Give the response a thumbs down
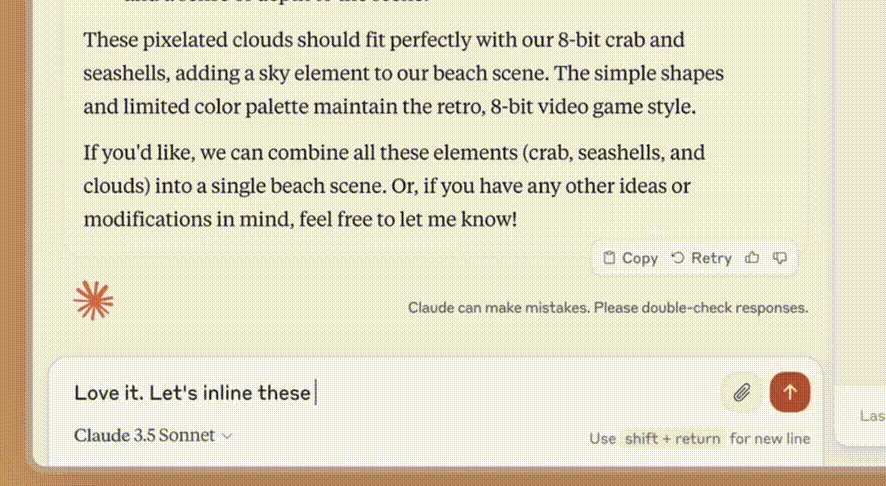The height and width of the screenshot is (486, 886). (780, 258)
